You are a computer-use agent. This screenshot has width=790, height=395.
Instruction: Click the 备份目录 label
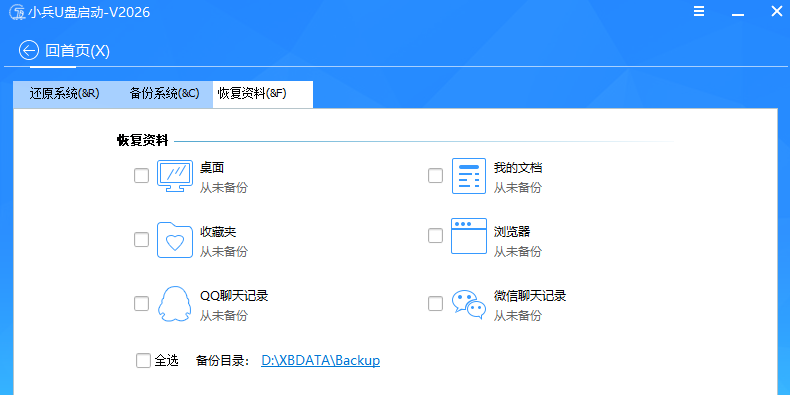click(x=223, y=361)
